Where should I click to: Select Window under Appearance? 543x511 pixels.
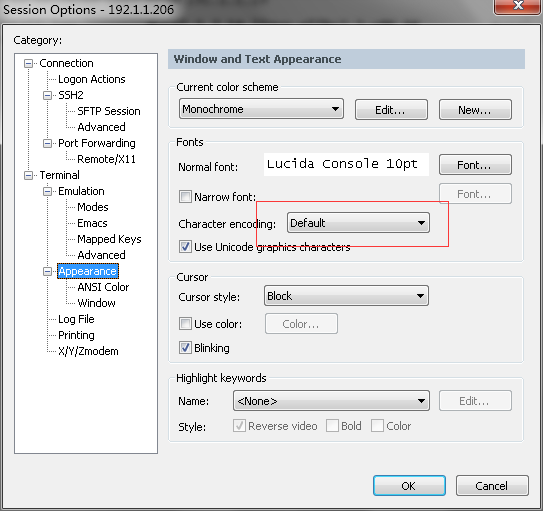97,303
